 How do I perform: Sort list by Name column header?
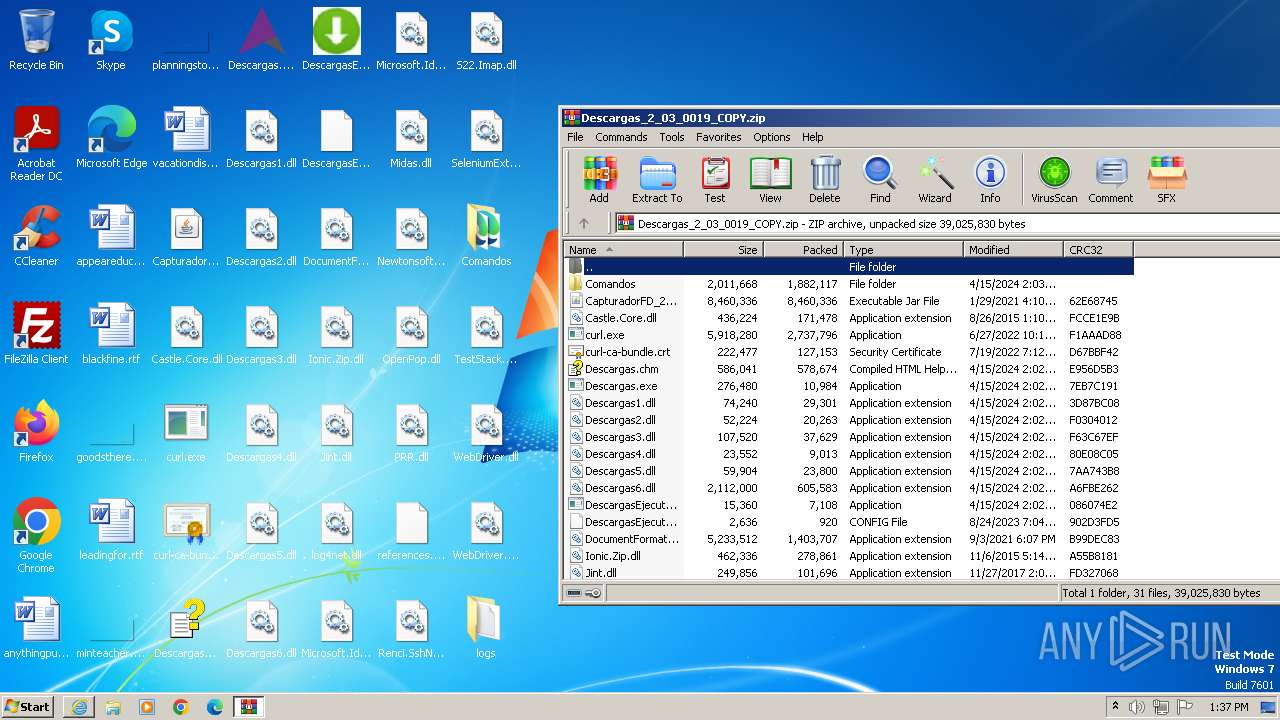(x=624, y=250)
